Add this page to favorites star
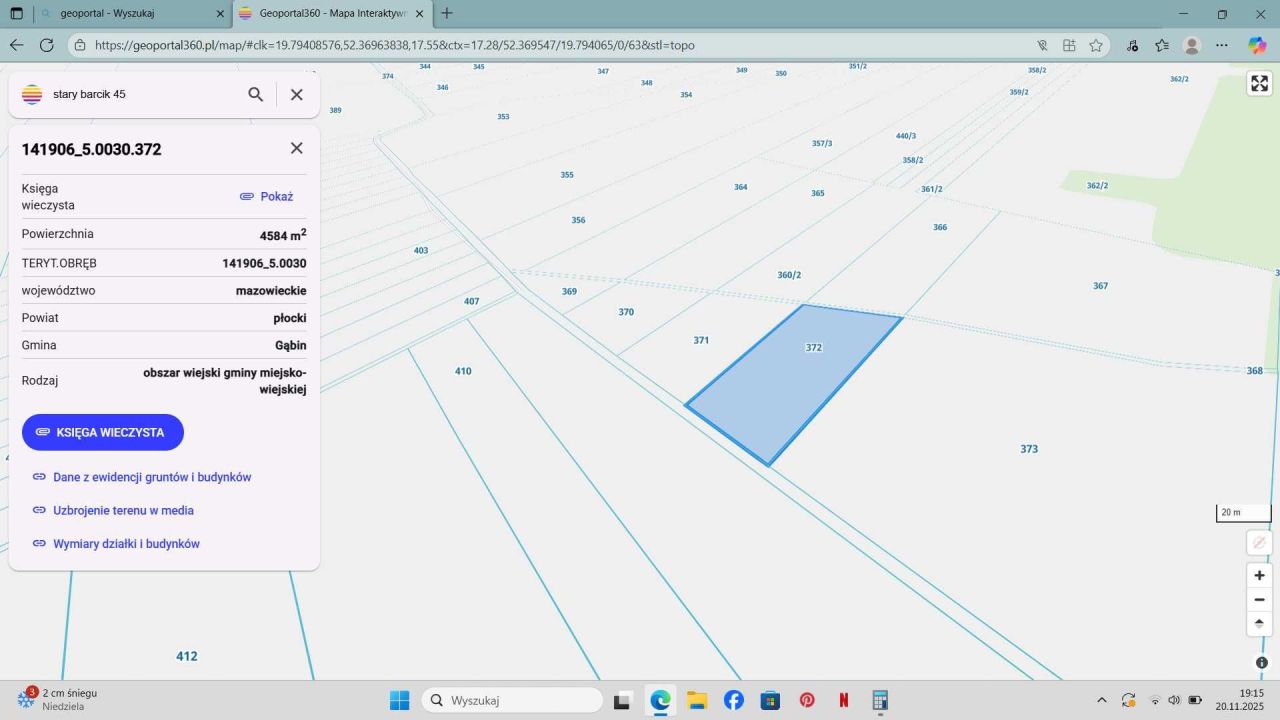Image resolution: width=1280 pixels, height=720 pixels. [x=1096, y=45]
